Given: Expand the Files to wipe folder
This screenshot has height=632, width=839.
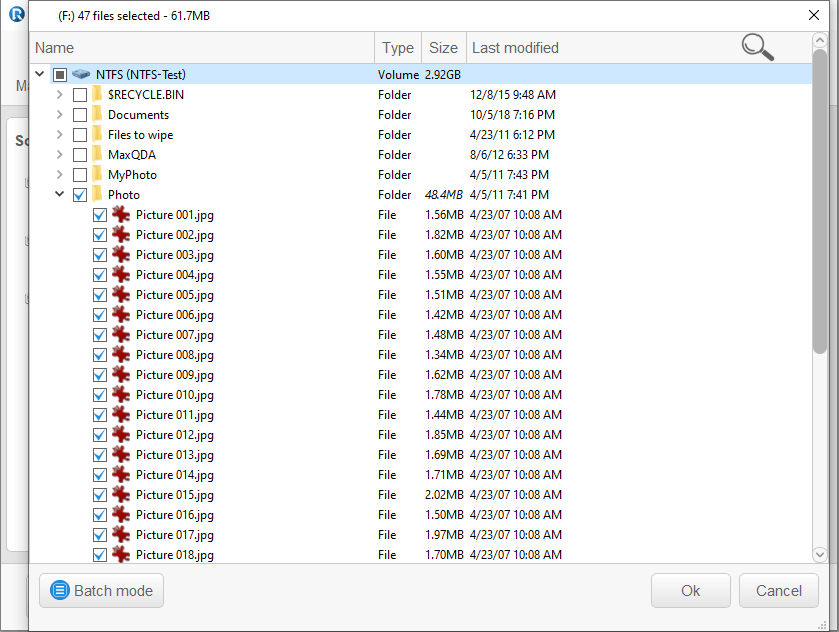Looking at the screenshot, I should click(x=60, y=135).
